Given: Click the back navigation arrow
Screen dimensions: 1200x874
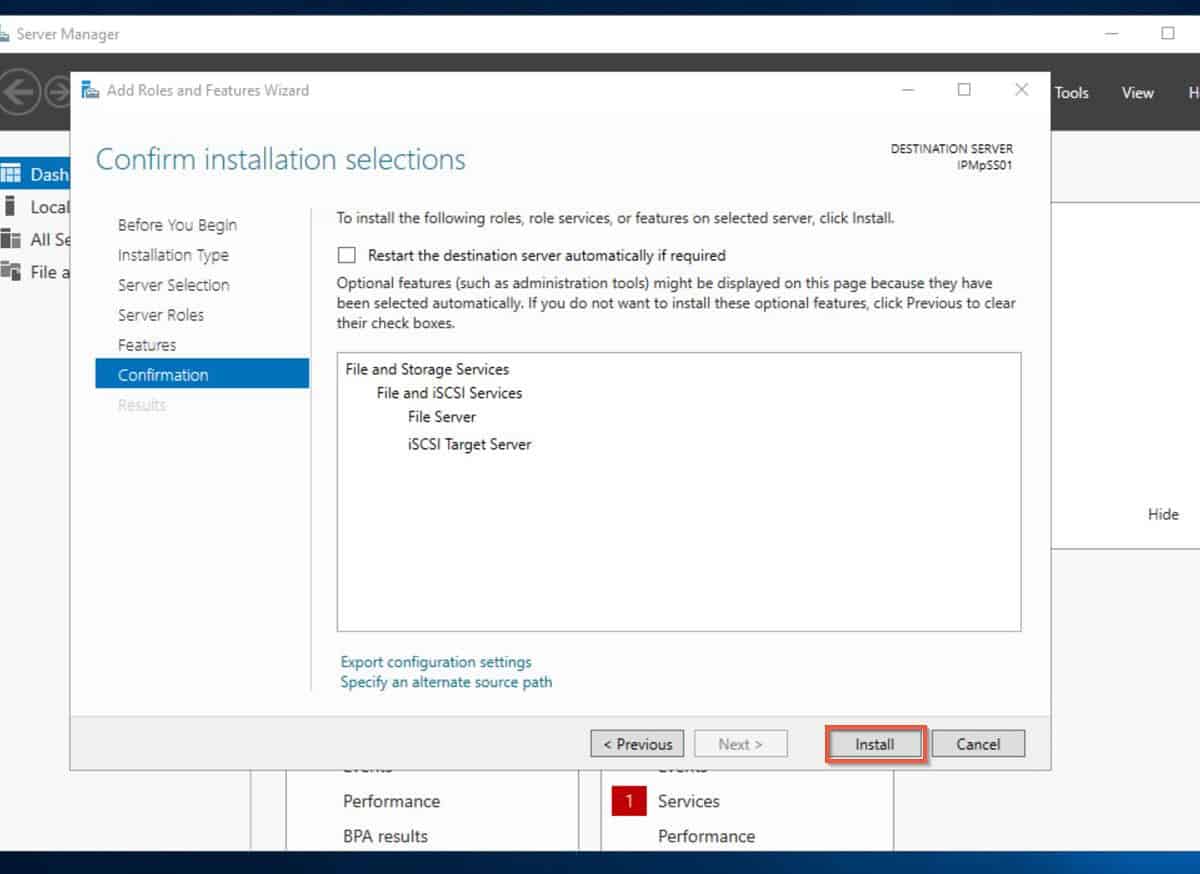Looking at the screenshot, I should coord(20,92).
